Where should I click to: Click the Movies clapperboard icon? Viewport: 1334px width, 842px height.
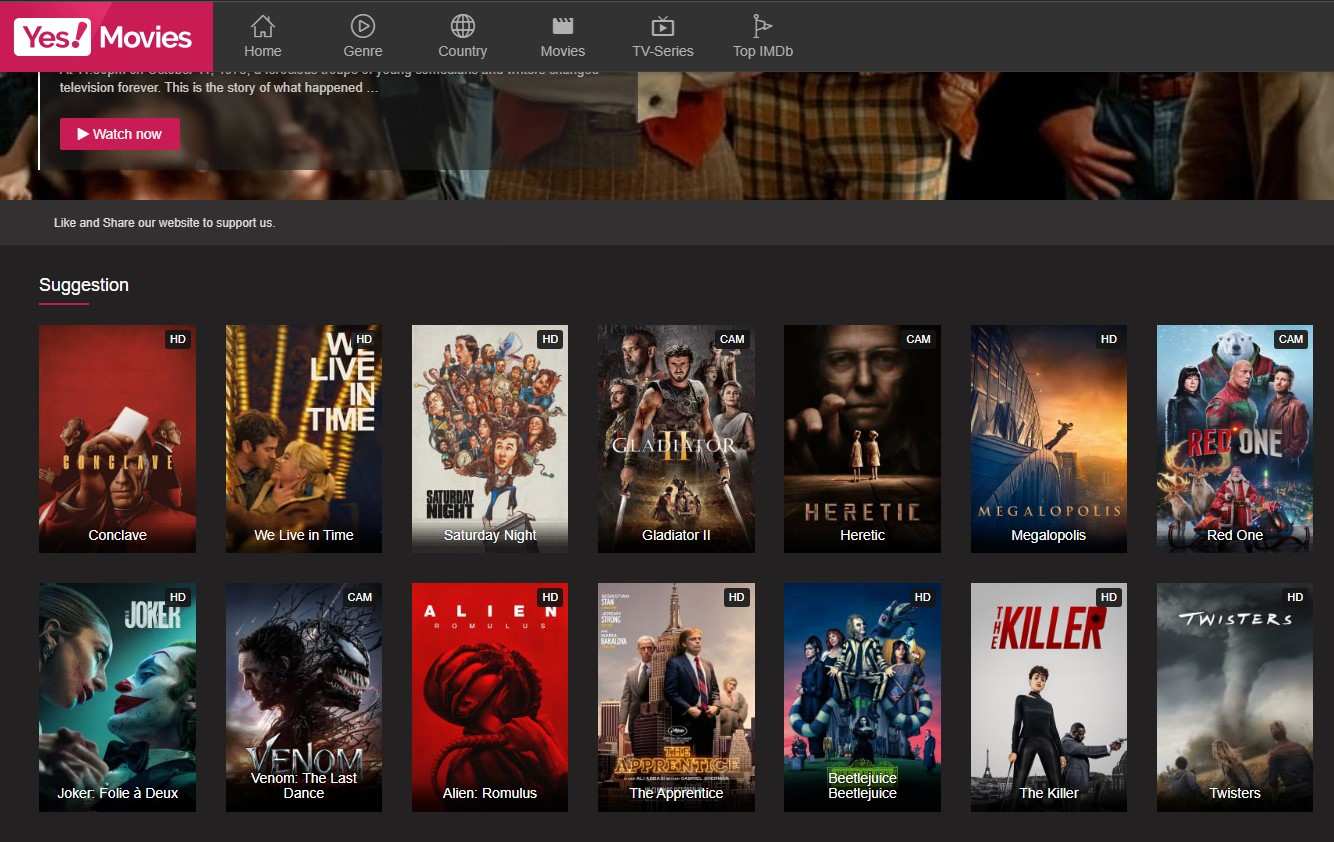[563, 26]
